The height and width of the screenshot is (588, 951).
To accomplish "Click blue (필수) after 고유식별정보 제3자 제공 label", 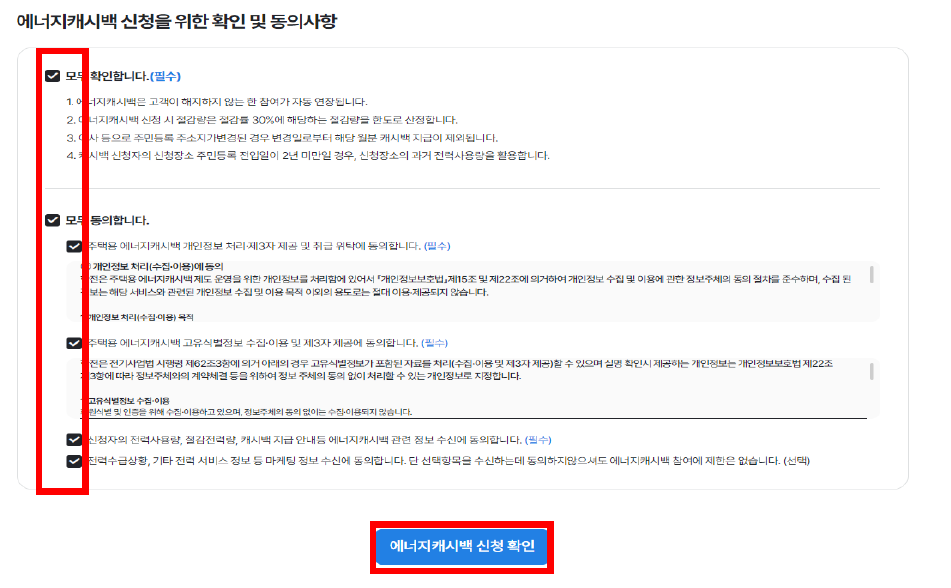I will 434,343.
